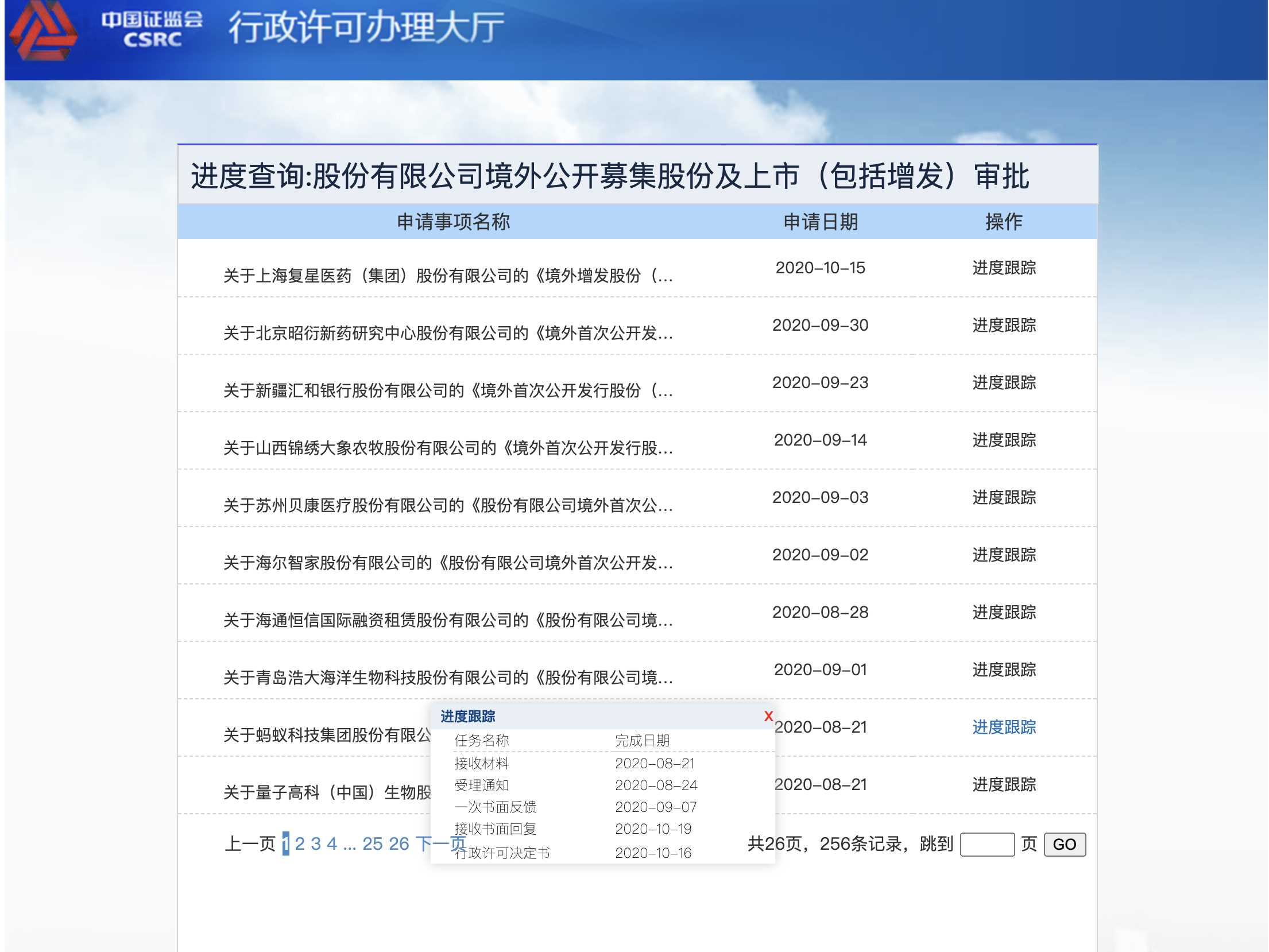Click date 2020-09-14 cell
Viewport: 1269px width, 952px height.
(x=820, y=440)
